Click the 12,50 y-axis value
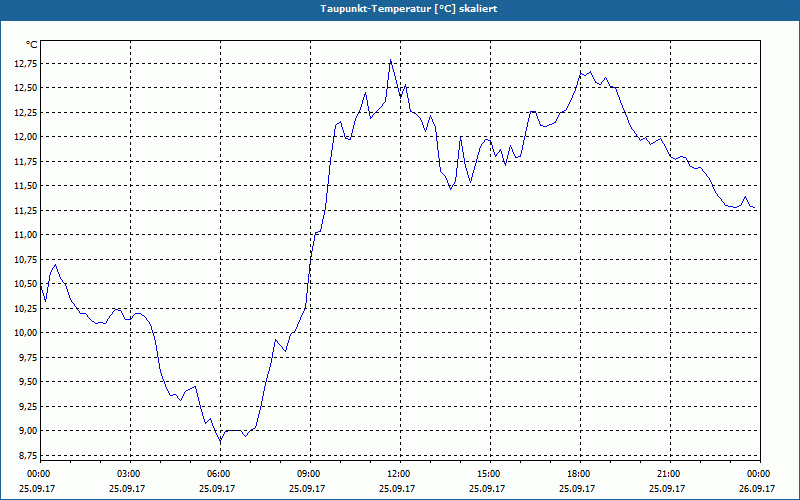The width and height of the screenshot is (800, 500). [x=28, y=88]
